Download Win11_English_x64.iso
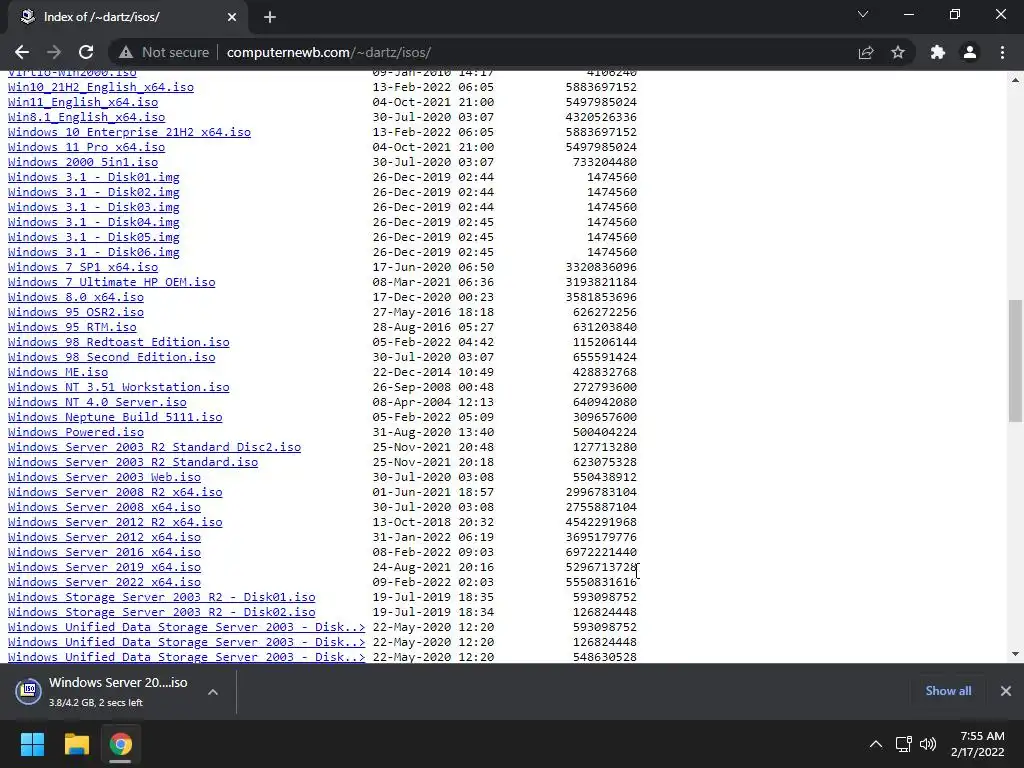 pyautogui.click(x=83, y=102)
